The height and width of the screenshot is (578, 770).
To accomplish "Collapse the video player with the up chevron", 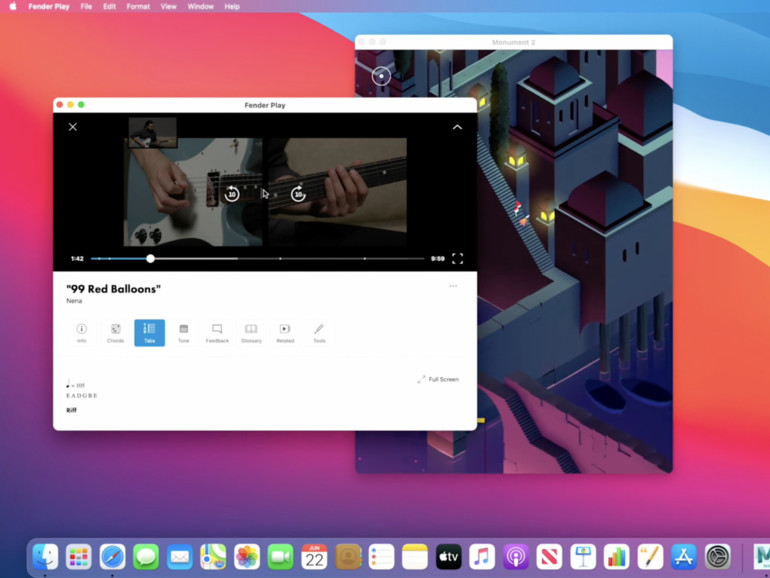I will [x=457, y=127].
